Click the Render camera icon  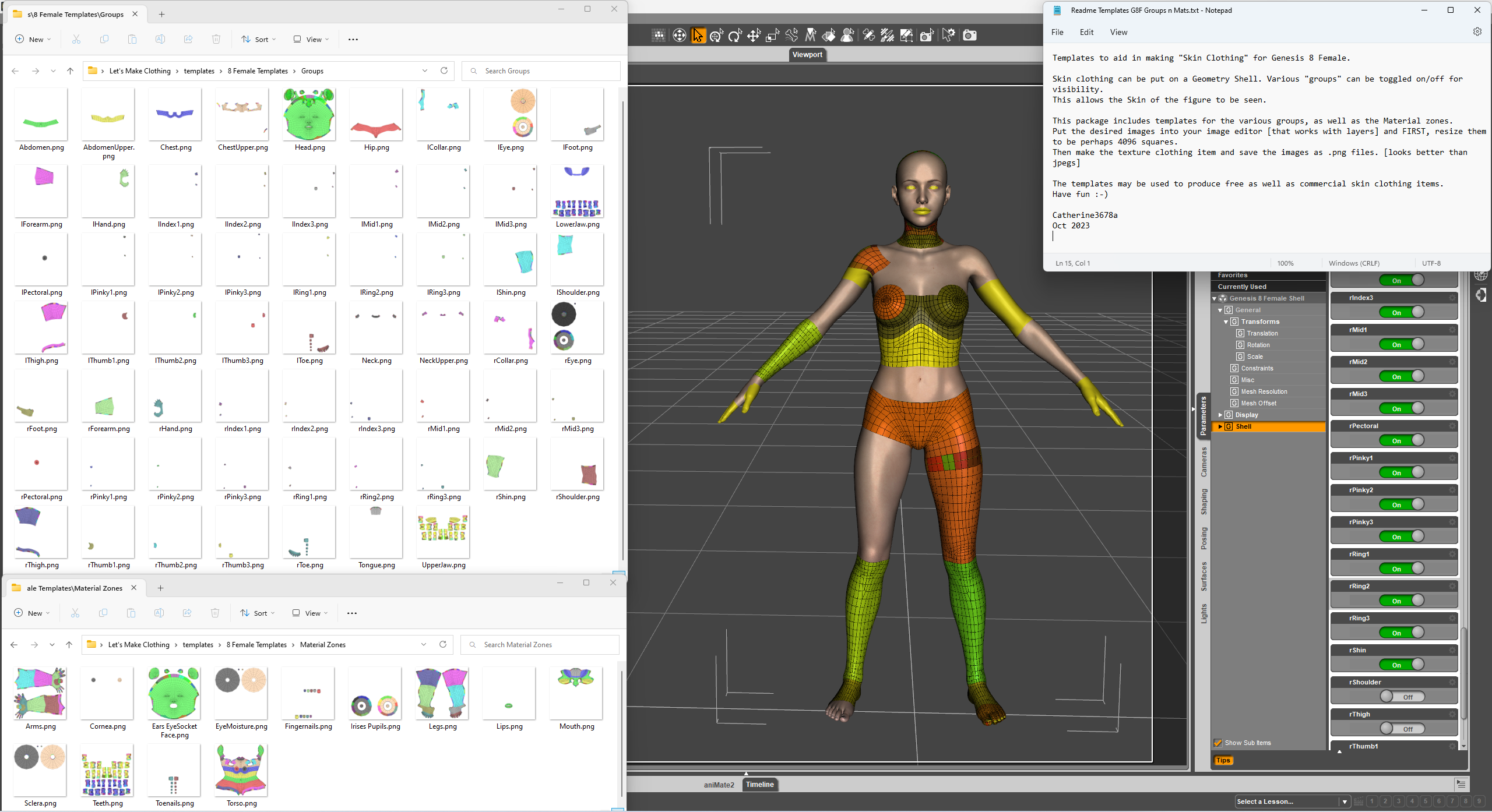tap(969, 36)
